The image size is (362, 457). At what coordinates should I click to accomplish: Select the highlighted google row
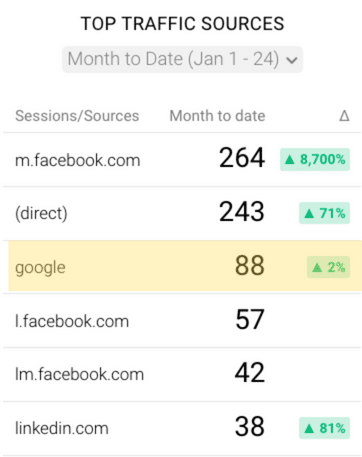[x=185, y=267]
